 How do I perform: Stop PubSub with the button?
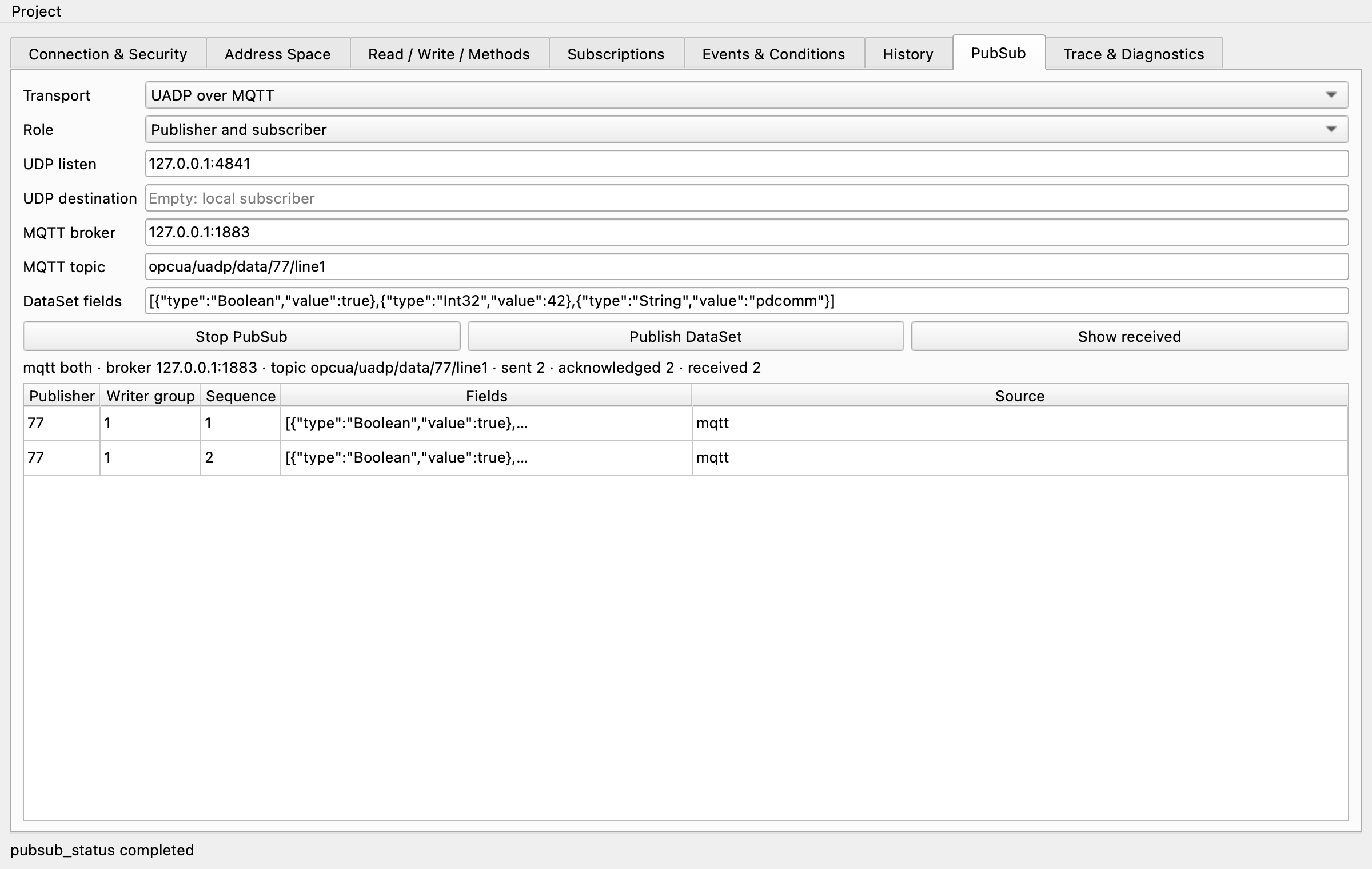pyautogui.click(x=241, y=336)
